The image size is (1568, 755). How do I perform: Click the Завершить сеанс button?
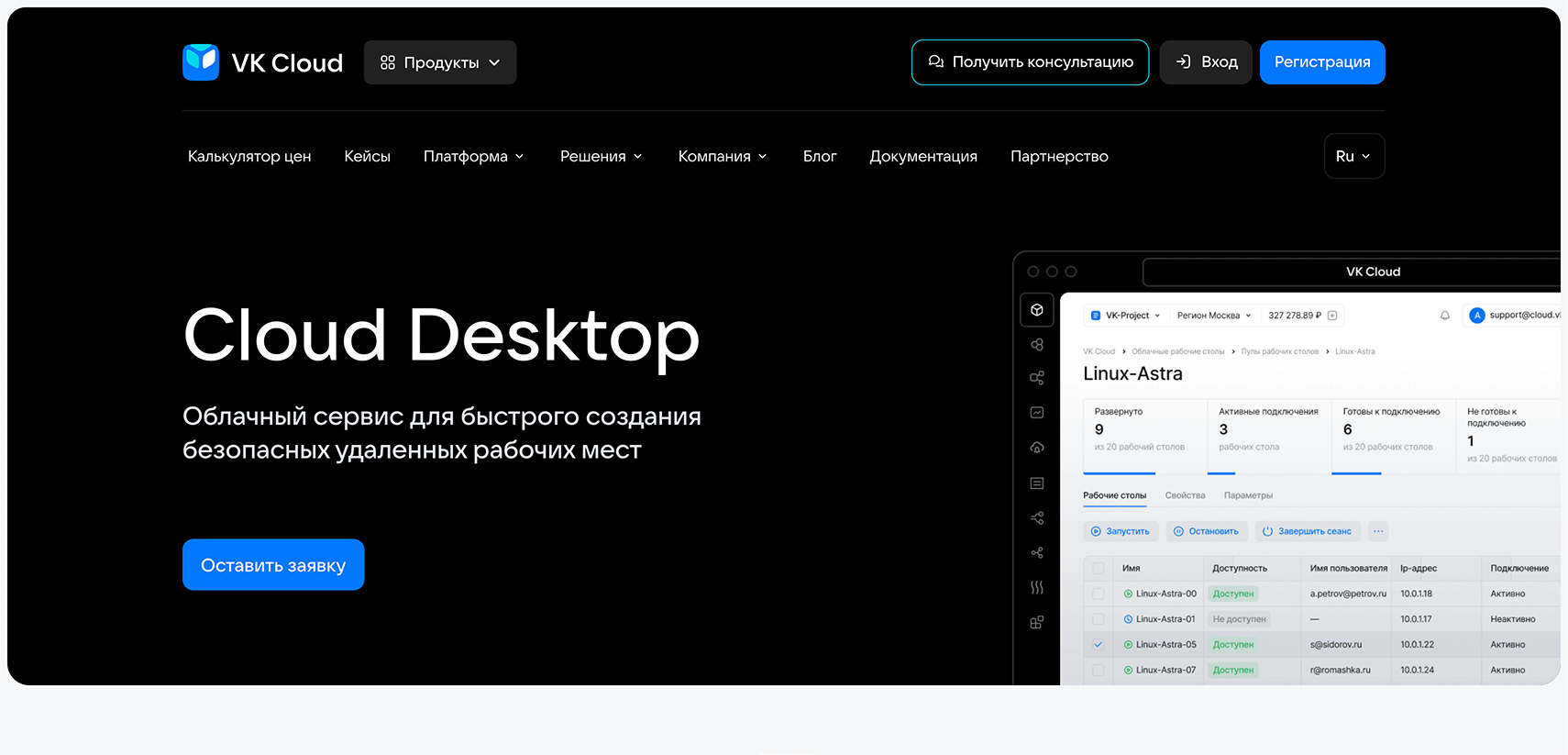click(x=1308, y=531)
